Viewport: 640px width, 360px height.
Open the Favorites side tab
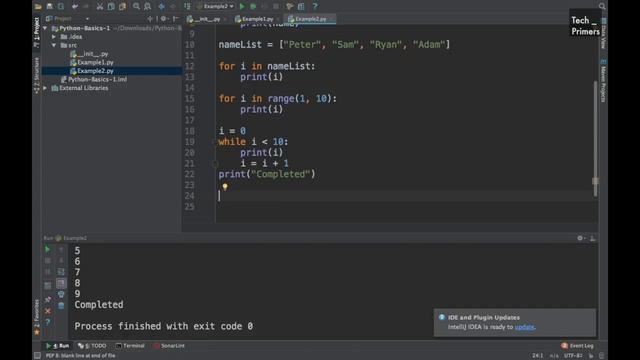(37, 317)
